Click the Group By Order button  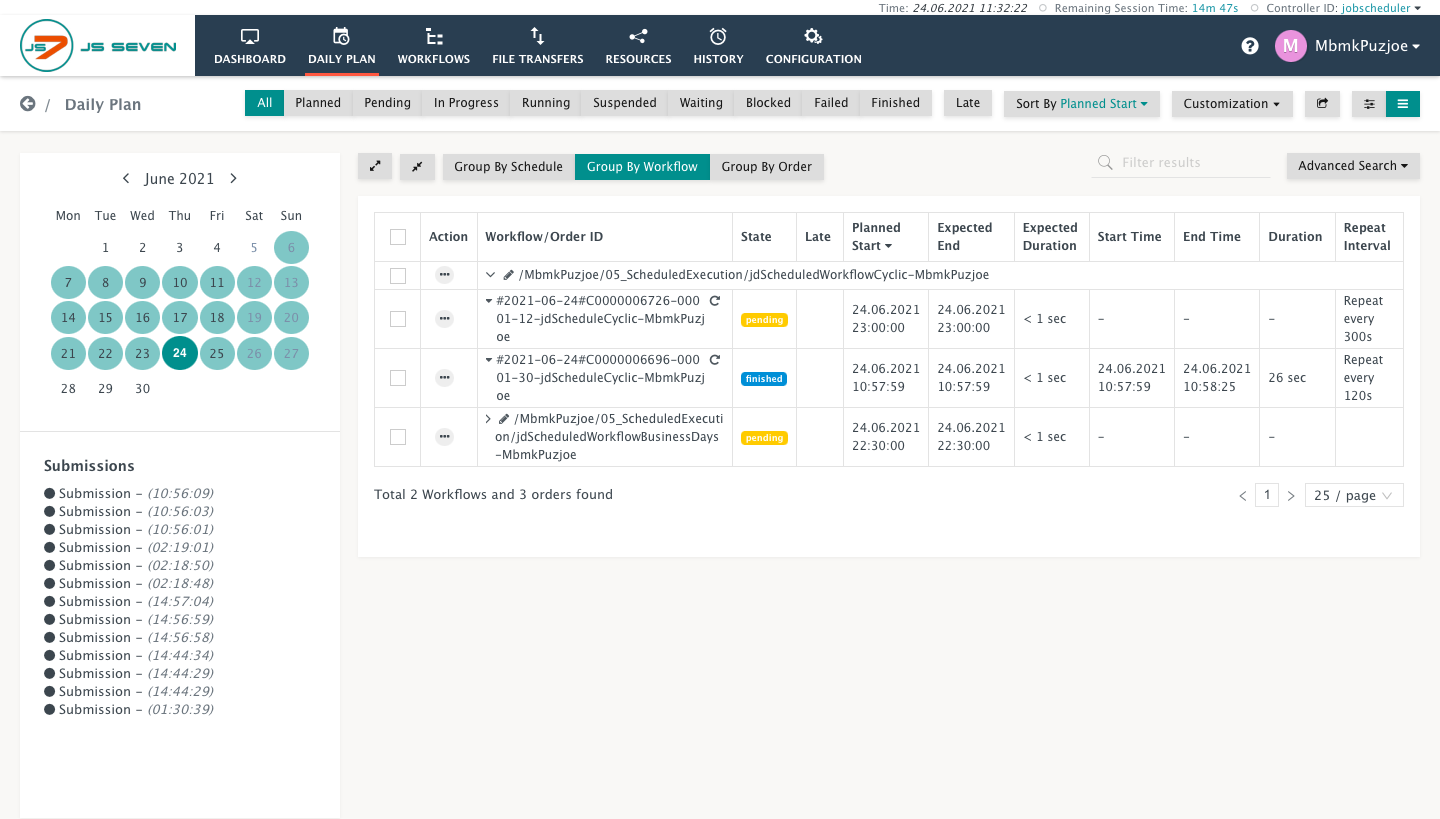(767, 167)
